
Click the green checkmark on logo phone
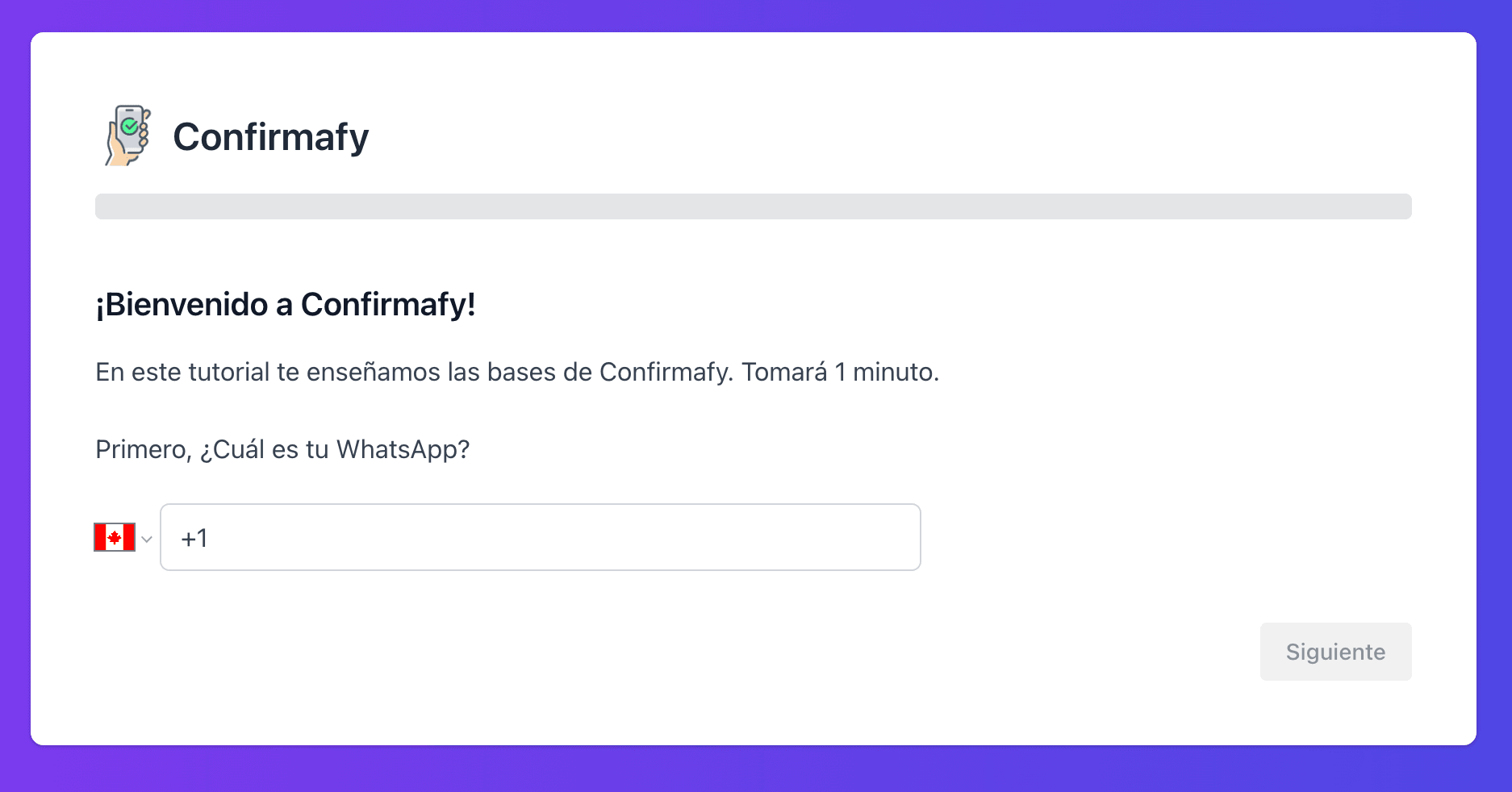click(129, 127)
